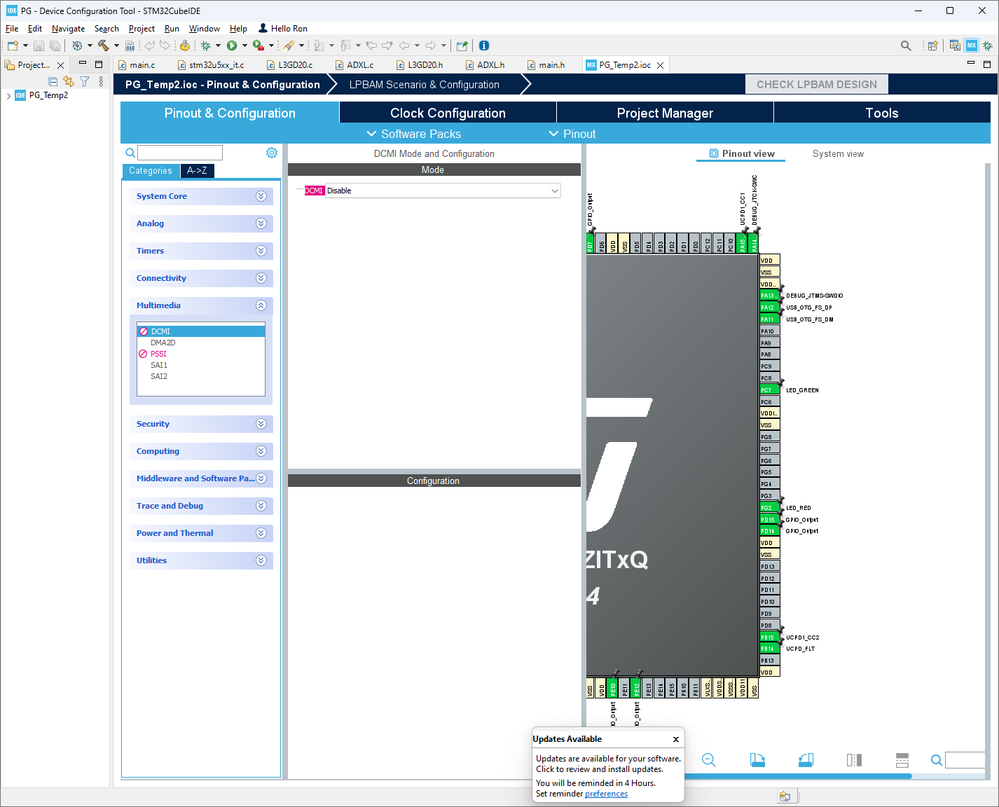Click the status bar updates icon

[785, 796]
